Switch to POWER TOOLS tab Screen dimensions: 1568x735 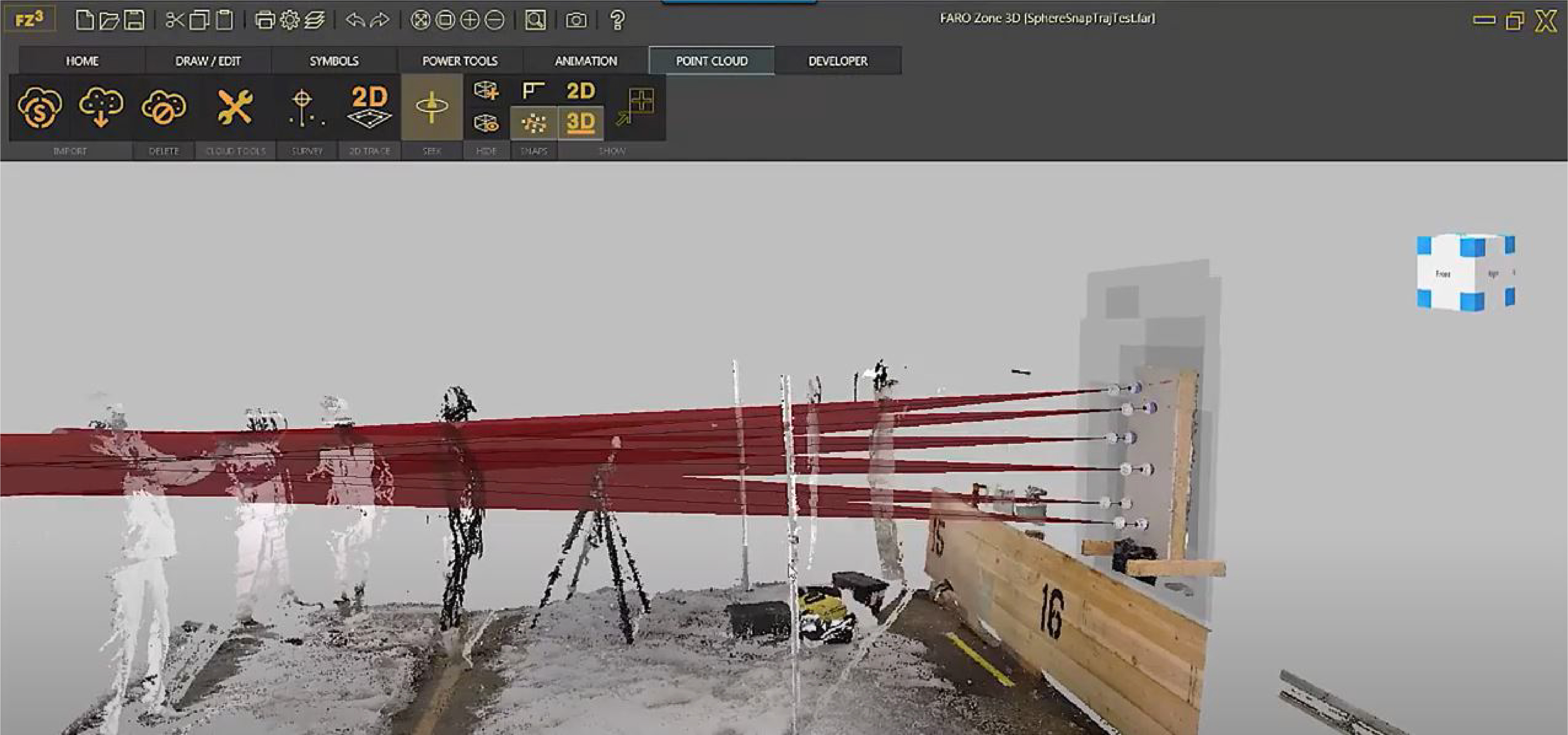pos(460,61)
